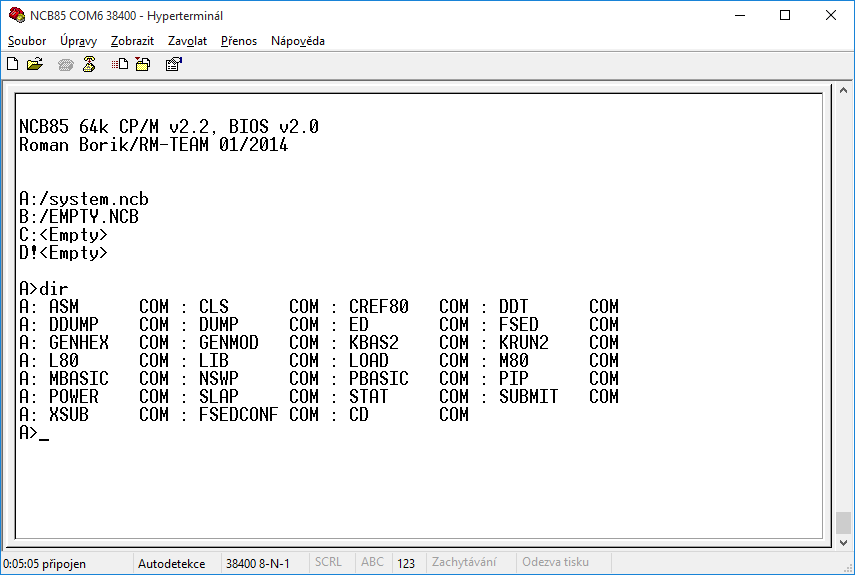Open the Úpravy menu
Viewport: 855px width, 575px height.
[x=78, y=41]
